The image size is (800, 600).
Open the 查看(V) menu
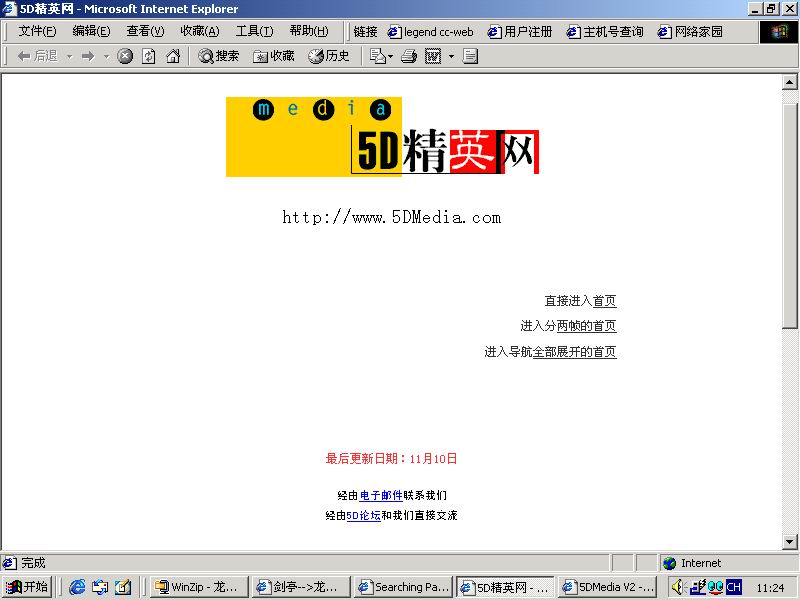tap(145, 31)
